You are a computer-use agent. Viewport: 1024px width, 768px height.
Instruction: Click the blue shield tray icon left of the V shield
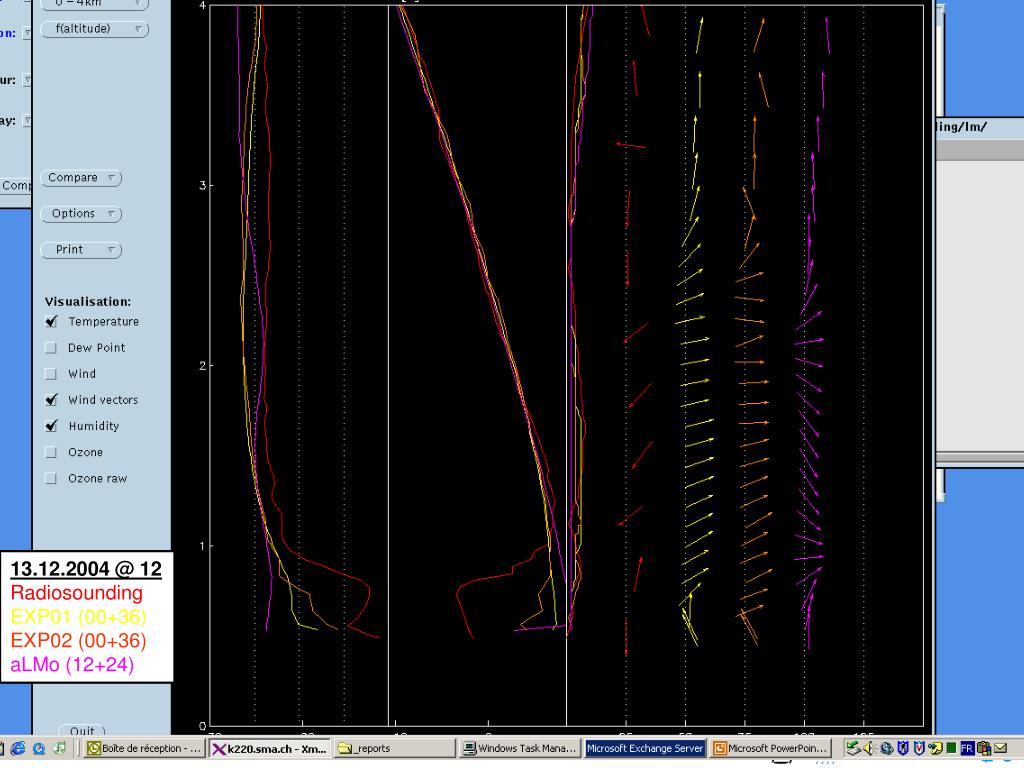903,748
